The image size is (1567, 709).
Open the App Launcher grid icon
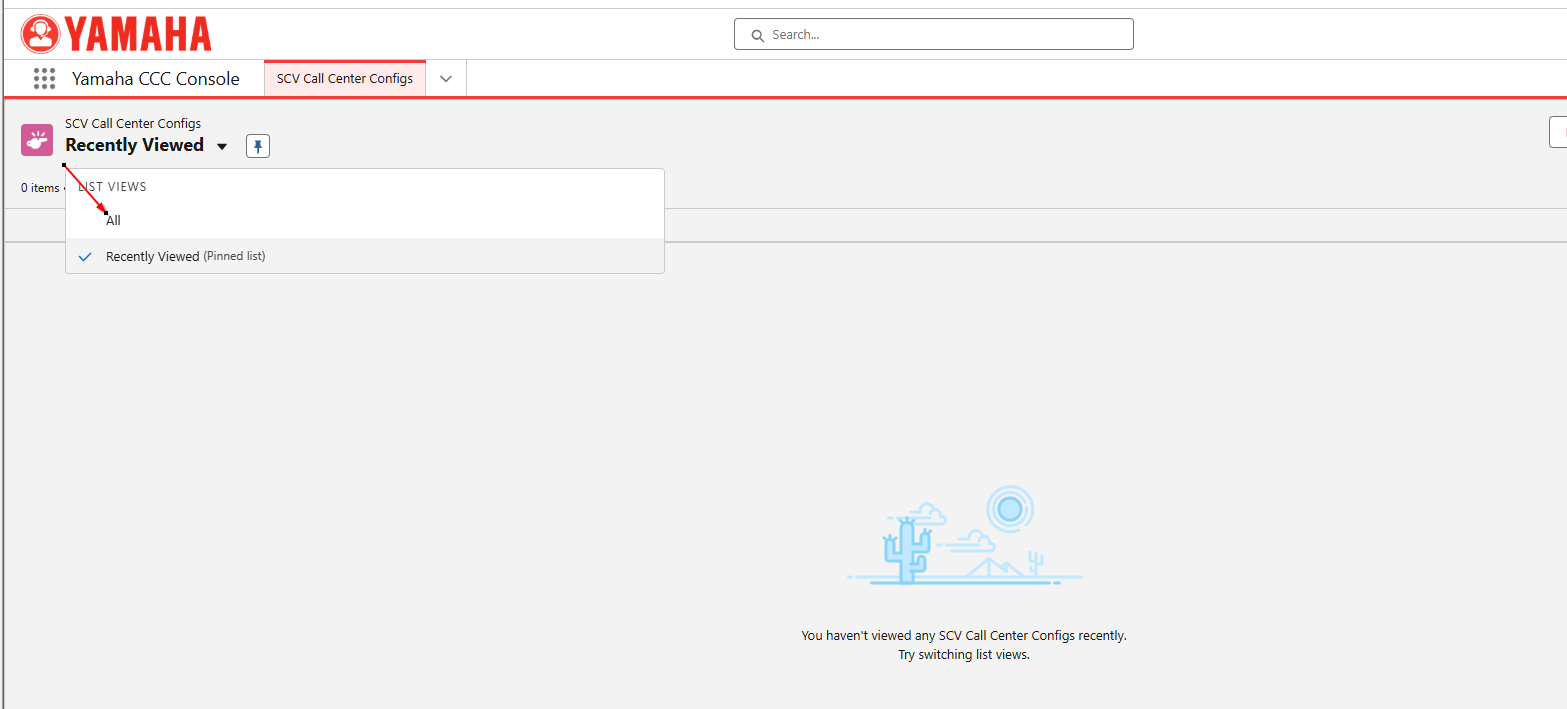(x=43, y=79)
